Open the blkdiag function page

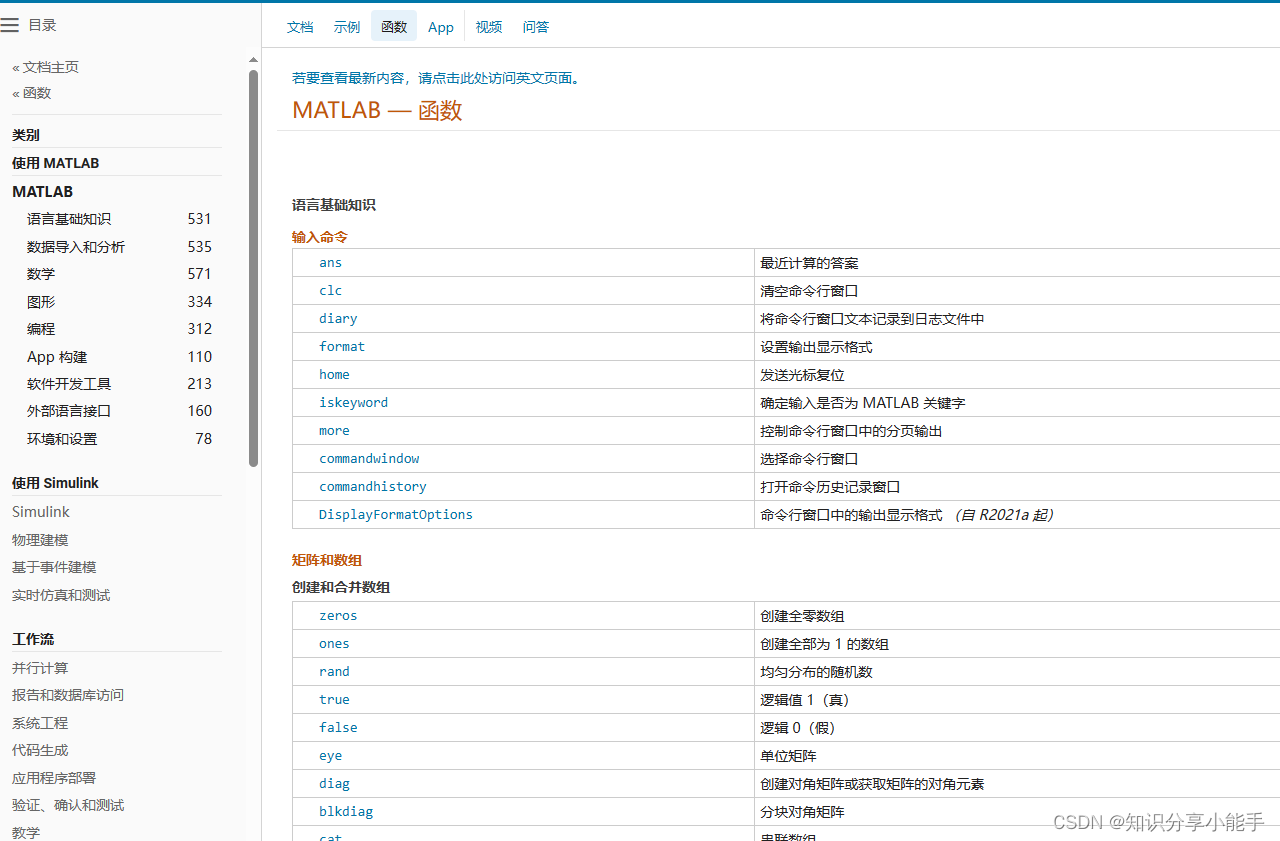coord(346,812)
